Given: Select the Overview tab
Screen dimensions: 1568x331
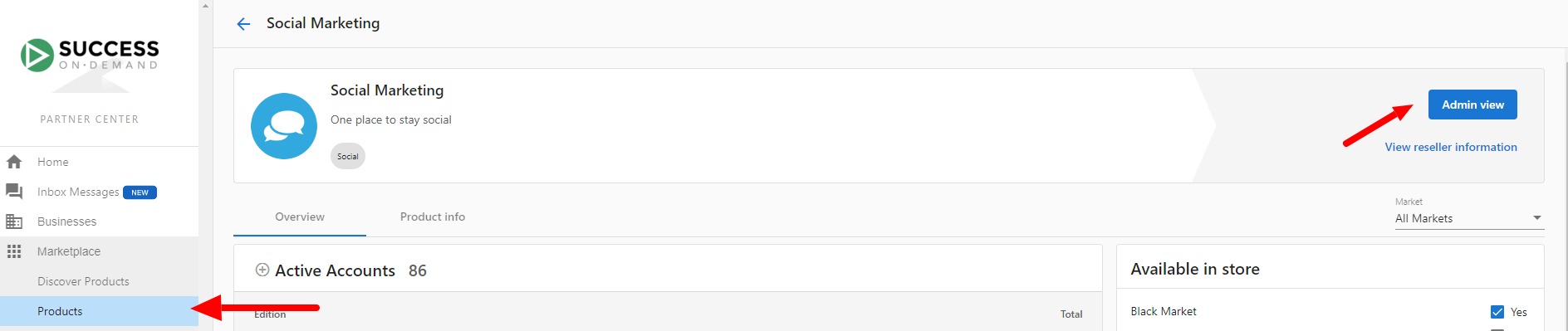Looking at the screenshot, I should (300, 217).
